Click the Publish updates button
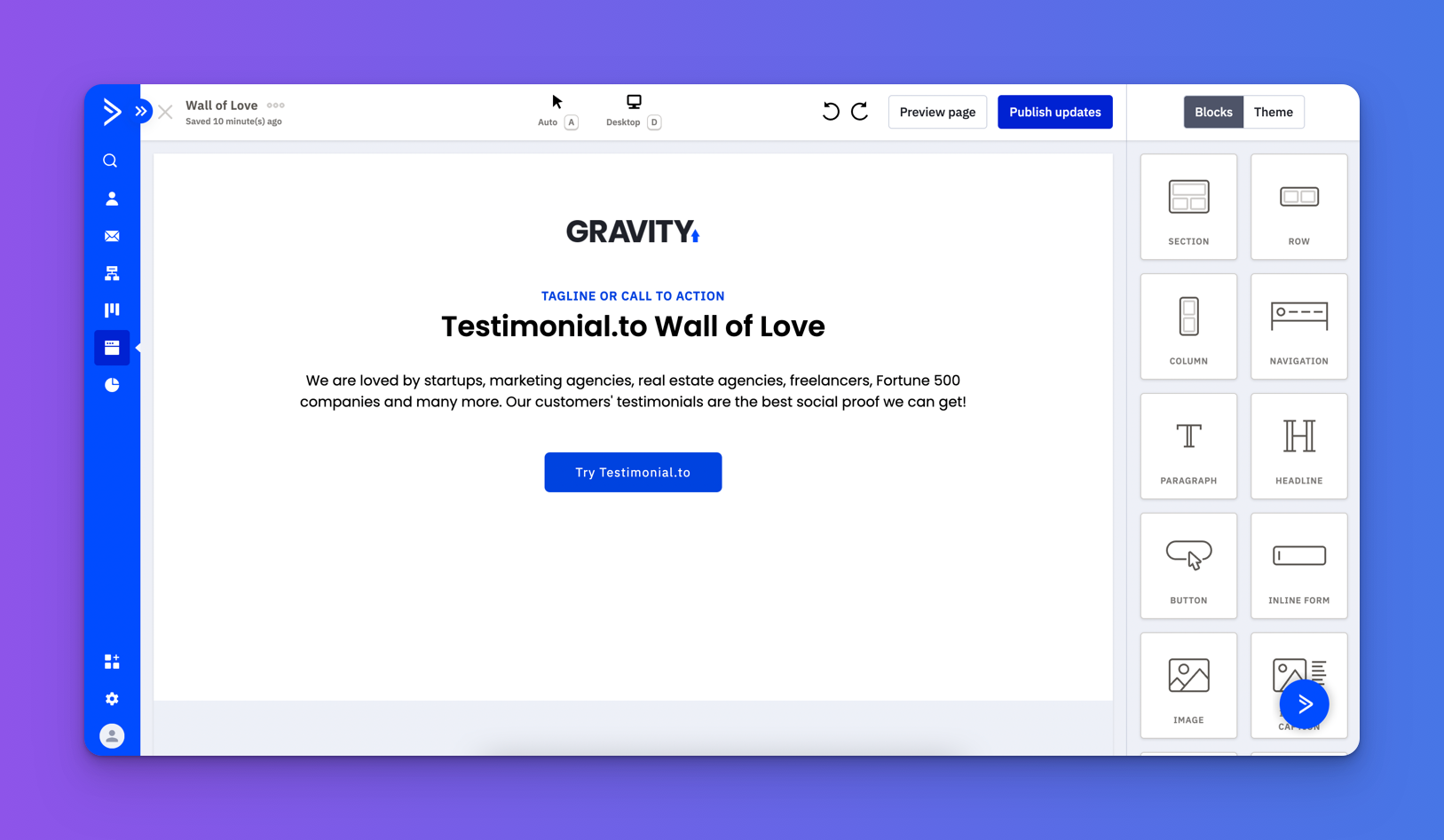 click(1055, 112)
